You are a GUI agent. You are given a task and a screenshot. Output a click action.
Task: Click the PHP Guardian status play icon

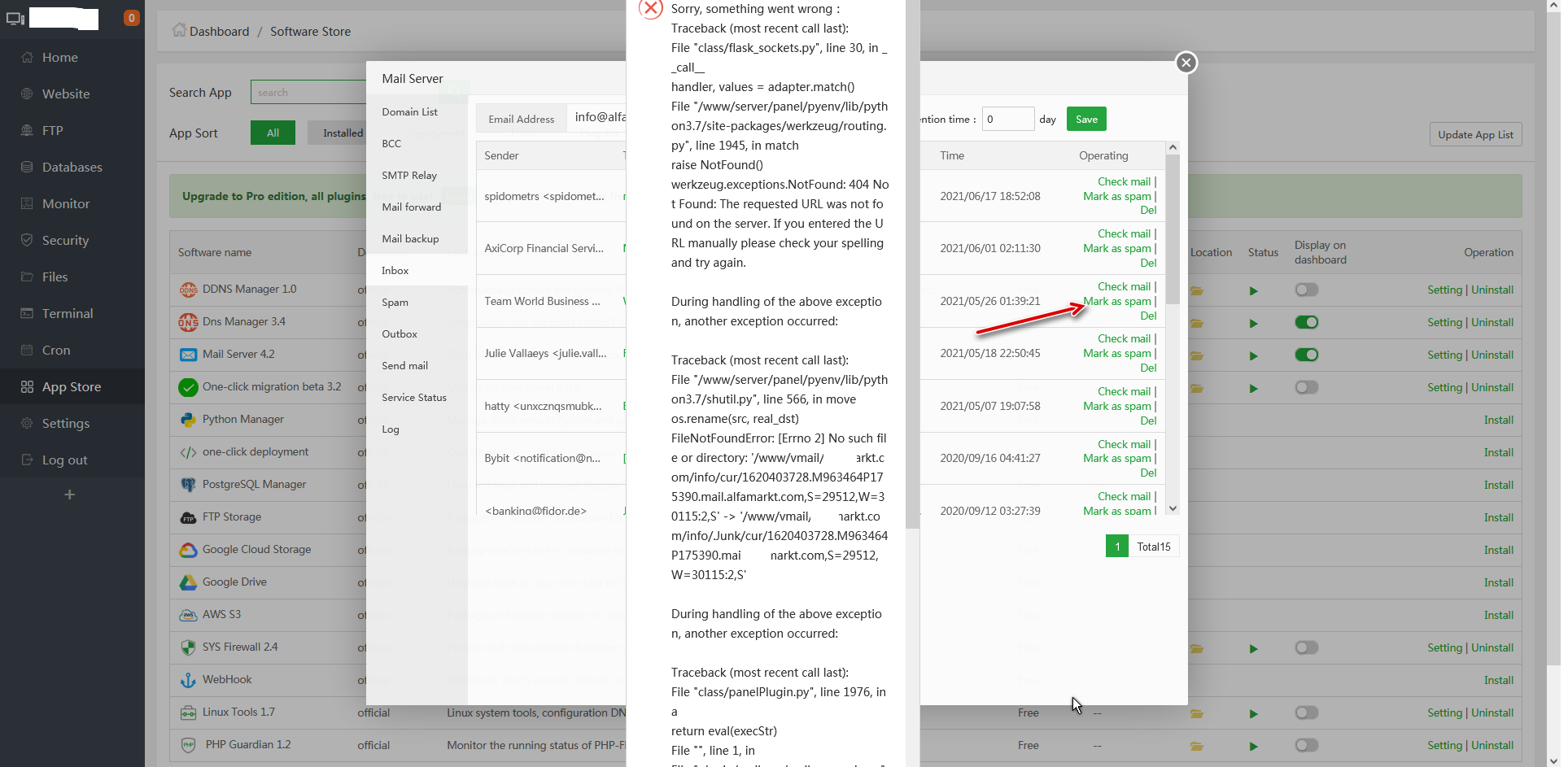[1254, 746]
